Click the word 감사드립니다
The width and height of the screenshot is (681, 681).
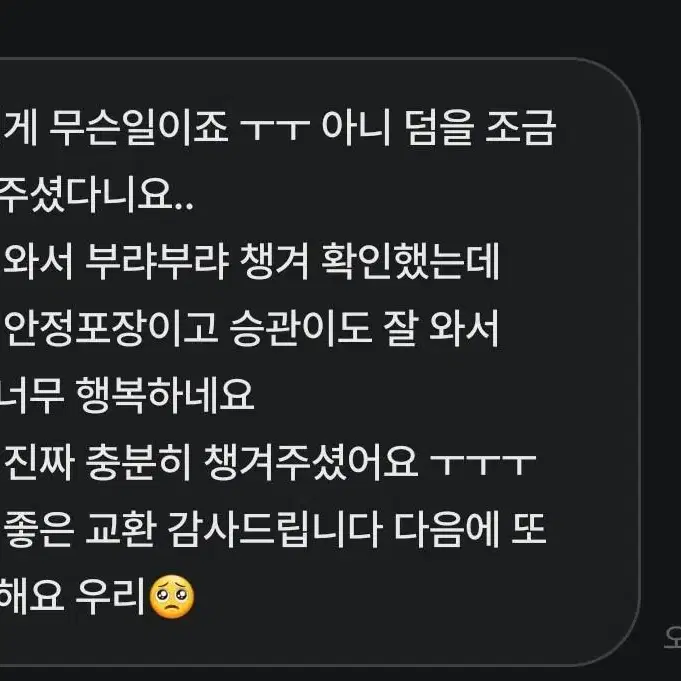[275, 529]
